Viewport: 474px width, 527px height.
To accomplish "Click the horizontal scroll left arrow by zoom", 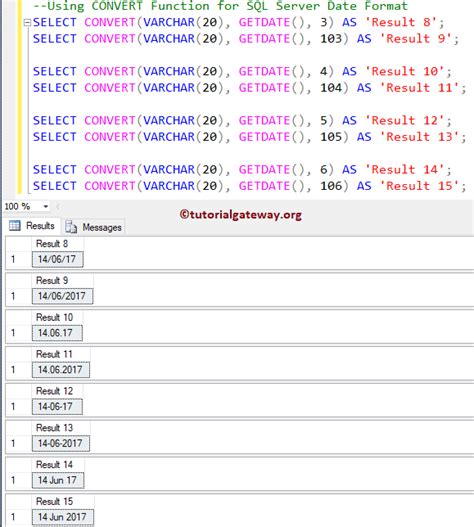I will 57,206.
